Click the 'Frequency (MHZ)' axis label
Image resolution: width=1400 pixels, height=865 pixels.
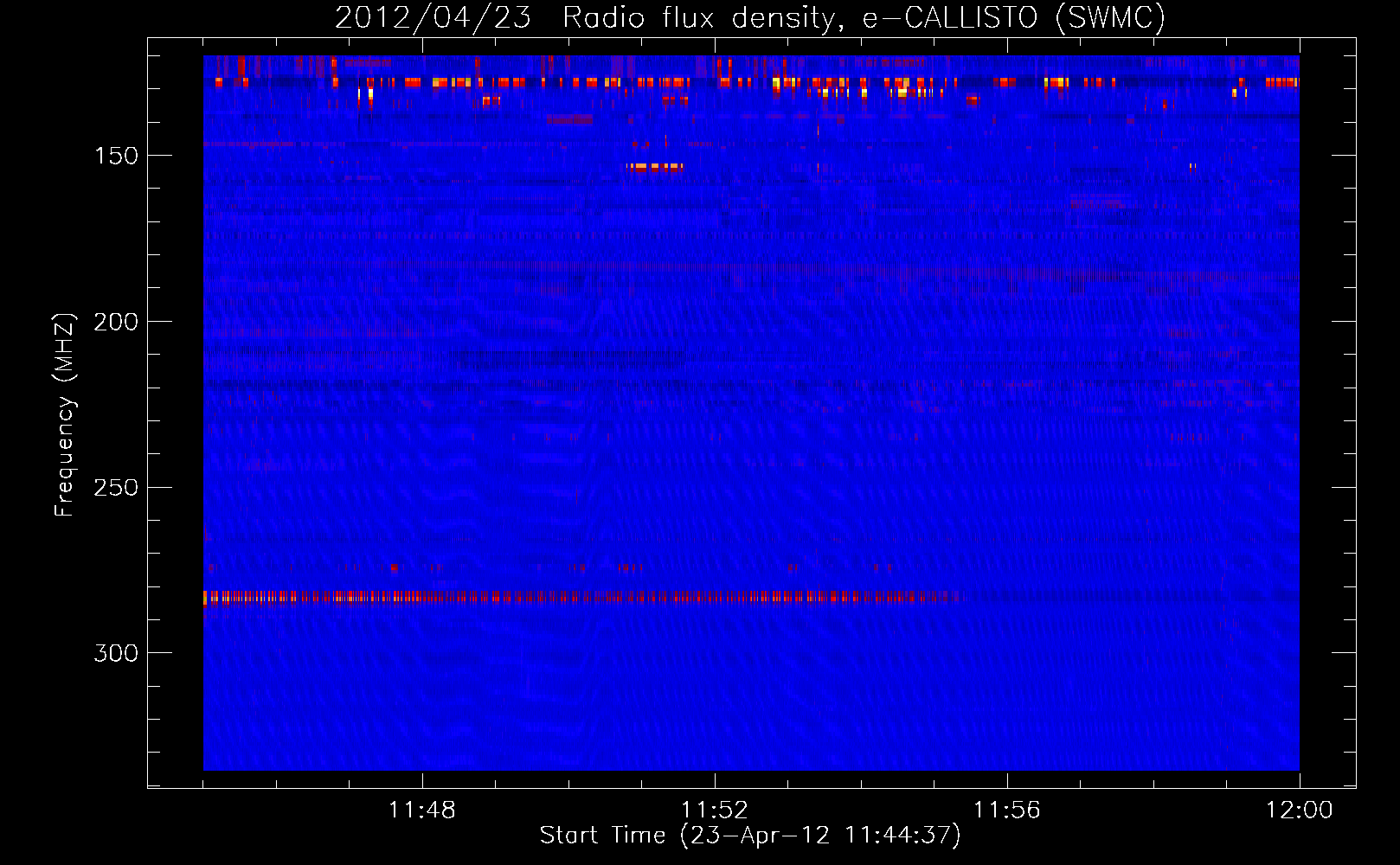point(65,415)
